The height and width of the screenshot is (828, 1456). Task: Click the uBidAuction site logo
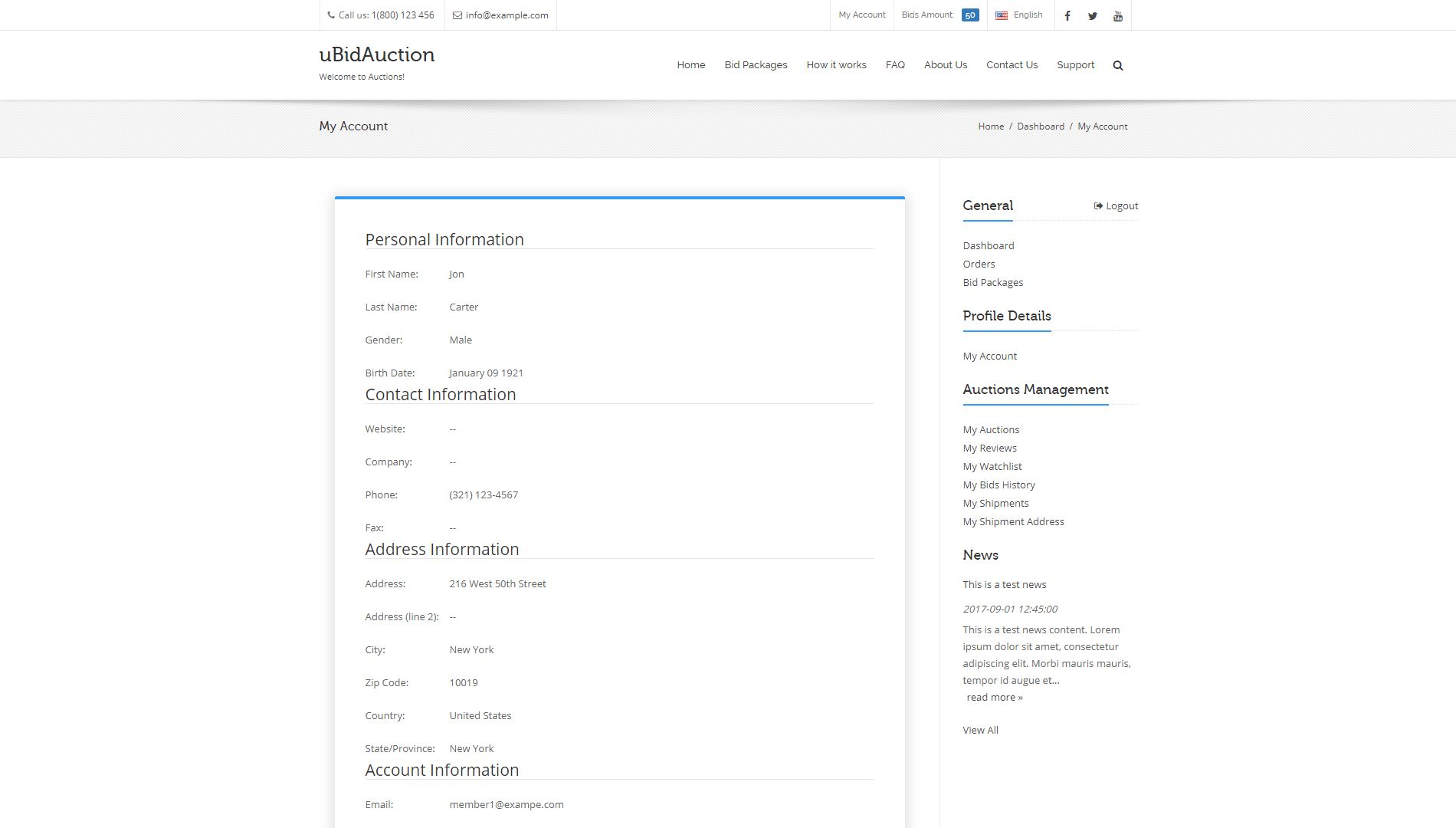(x=376, y=55)
